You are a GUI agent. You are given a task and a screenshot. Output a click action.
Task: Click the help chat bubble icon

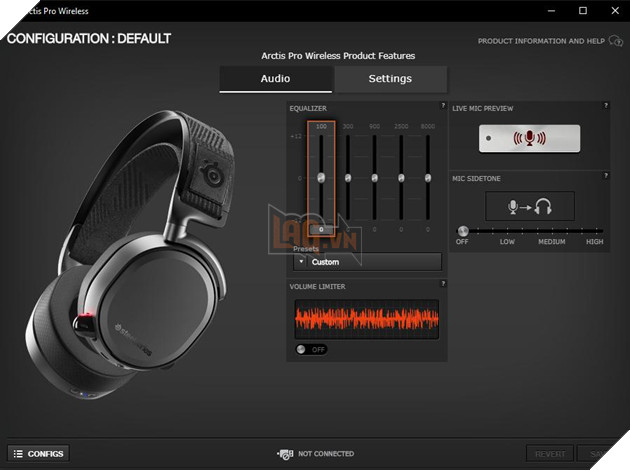coord(616,41)
